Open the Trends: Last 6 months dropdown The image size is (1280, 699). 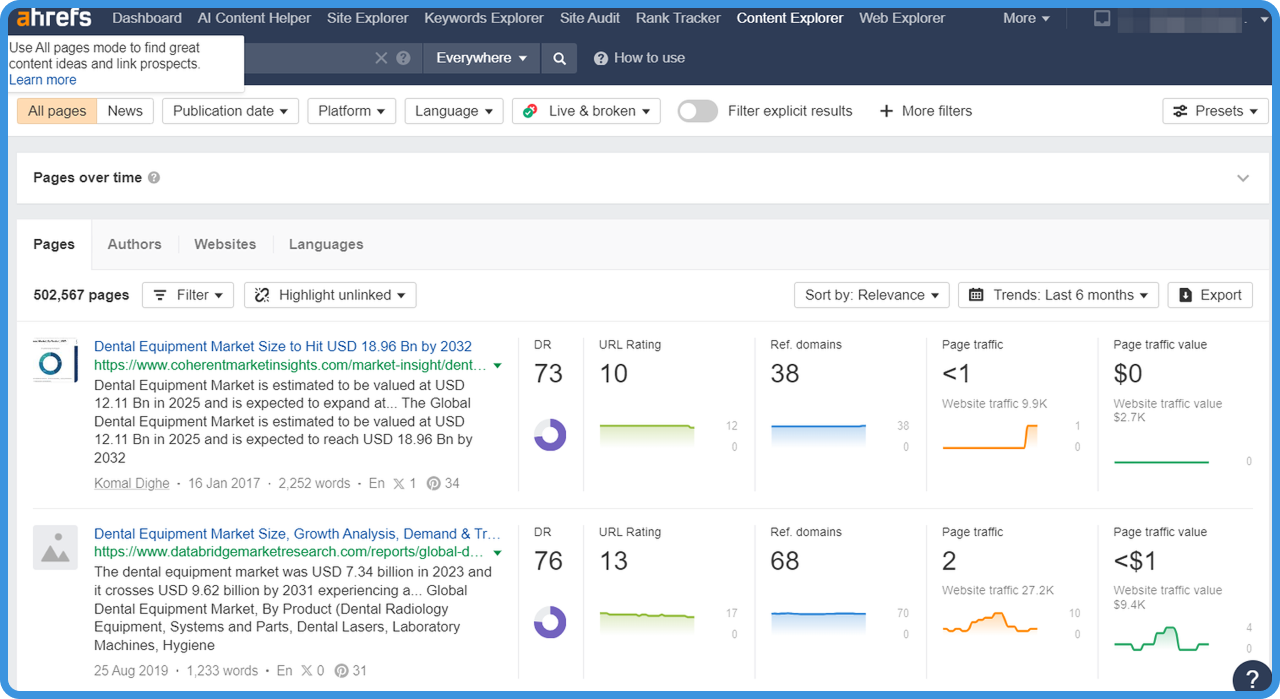click(x=1058, y=295)
